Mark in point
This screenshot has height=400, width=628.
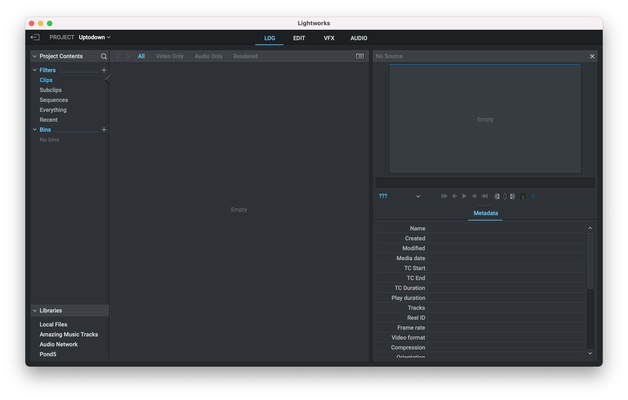pyautogui.click(x=497, y=196)
